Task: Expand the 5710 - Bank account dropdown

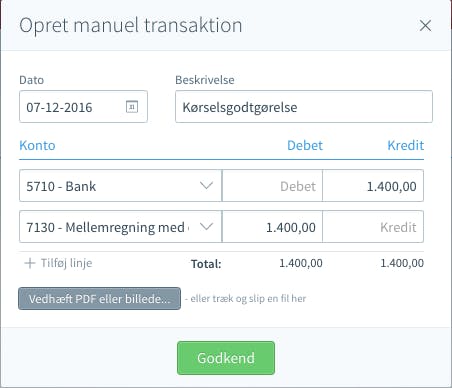Action: pos(120,186)
